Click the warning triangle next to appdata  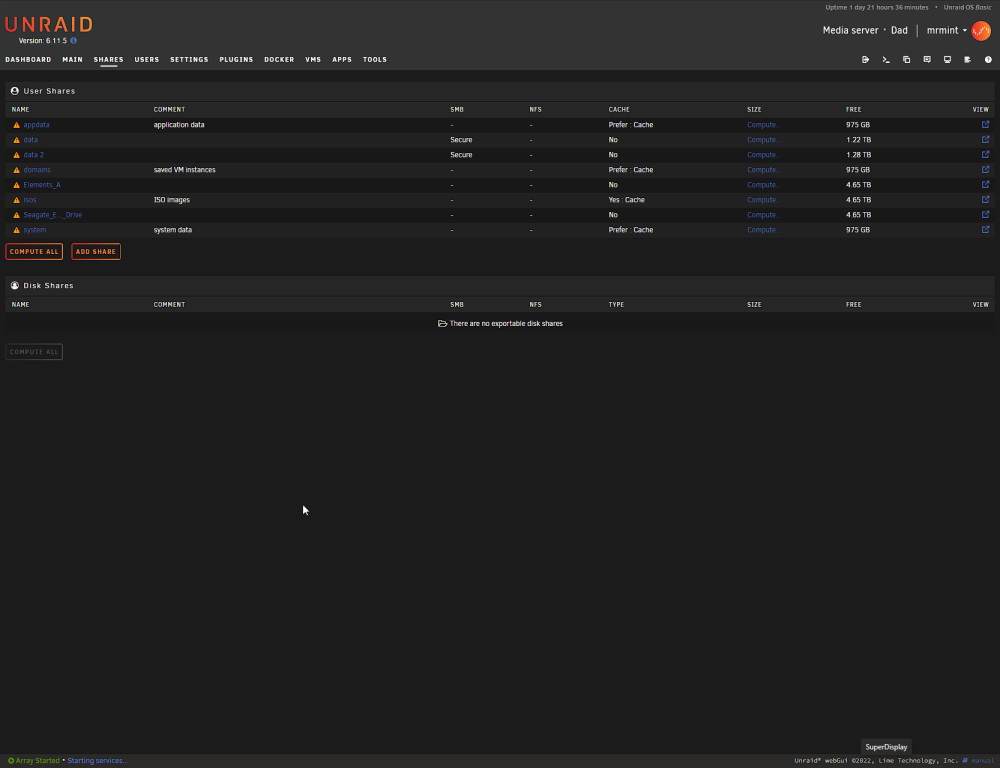17,125
